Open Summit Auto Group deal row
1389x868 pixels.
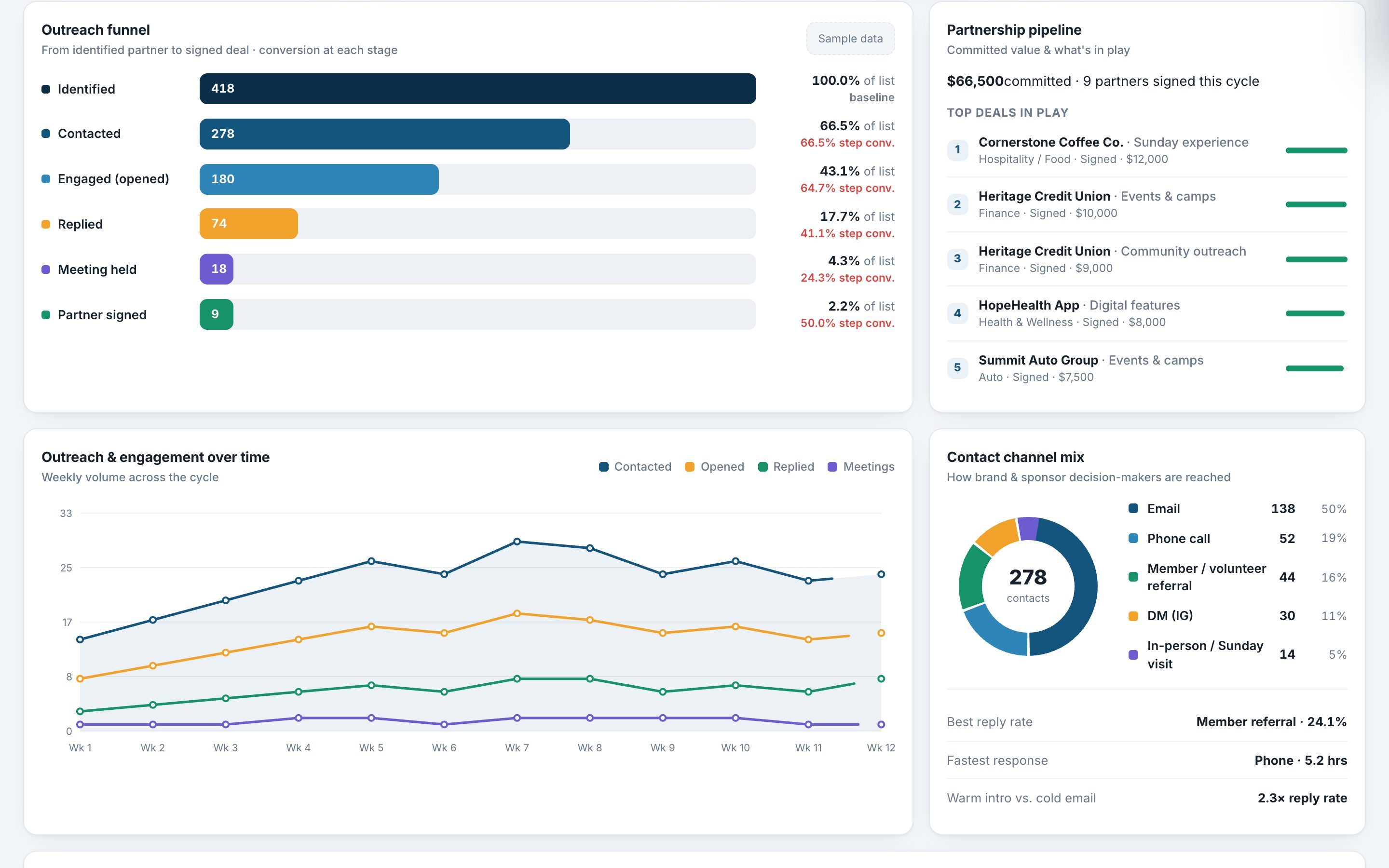(x=1147, y=368)
